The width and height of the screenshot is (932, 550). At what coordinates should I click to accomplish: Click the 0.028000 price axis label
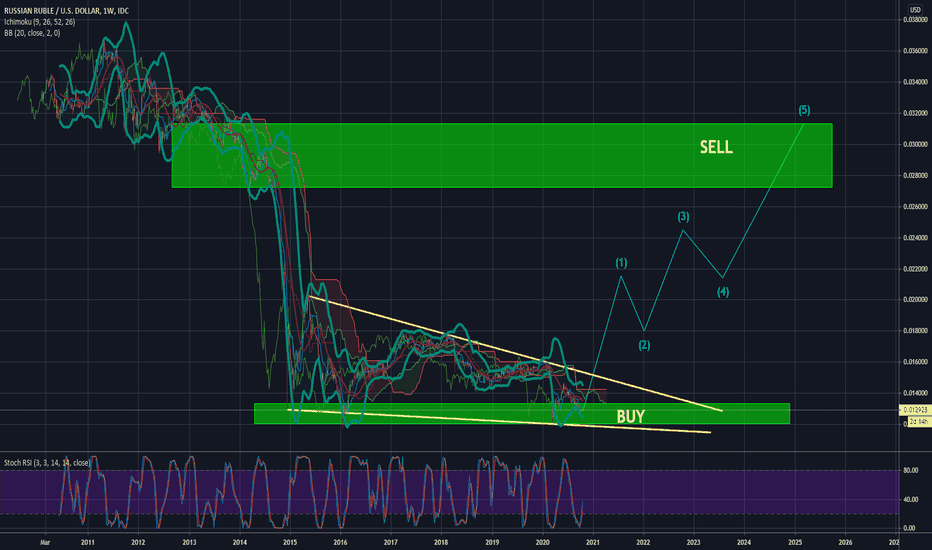915,175
